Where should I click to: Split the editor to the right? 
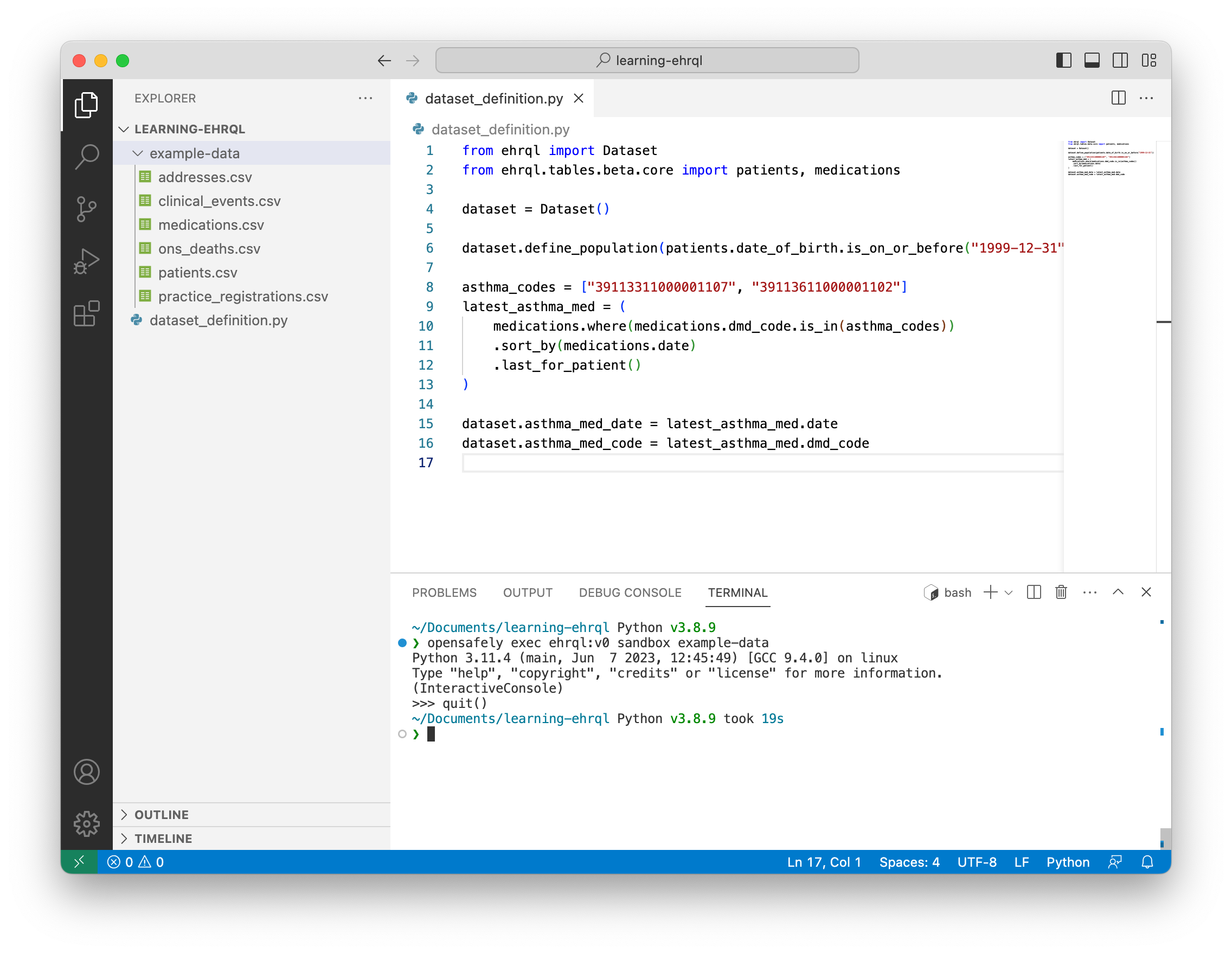(1118, 98)
